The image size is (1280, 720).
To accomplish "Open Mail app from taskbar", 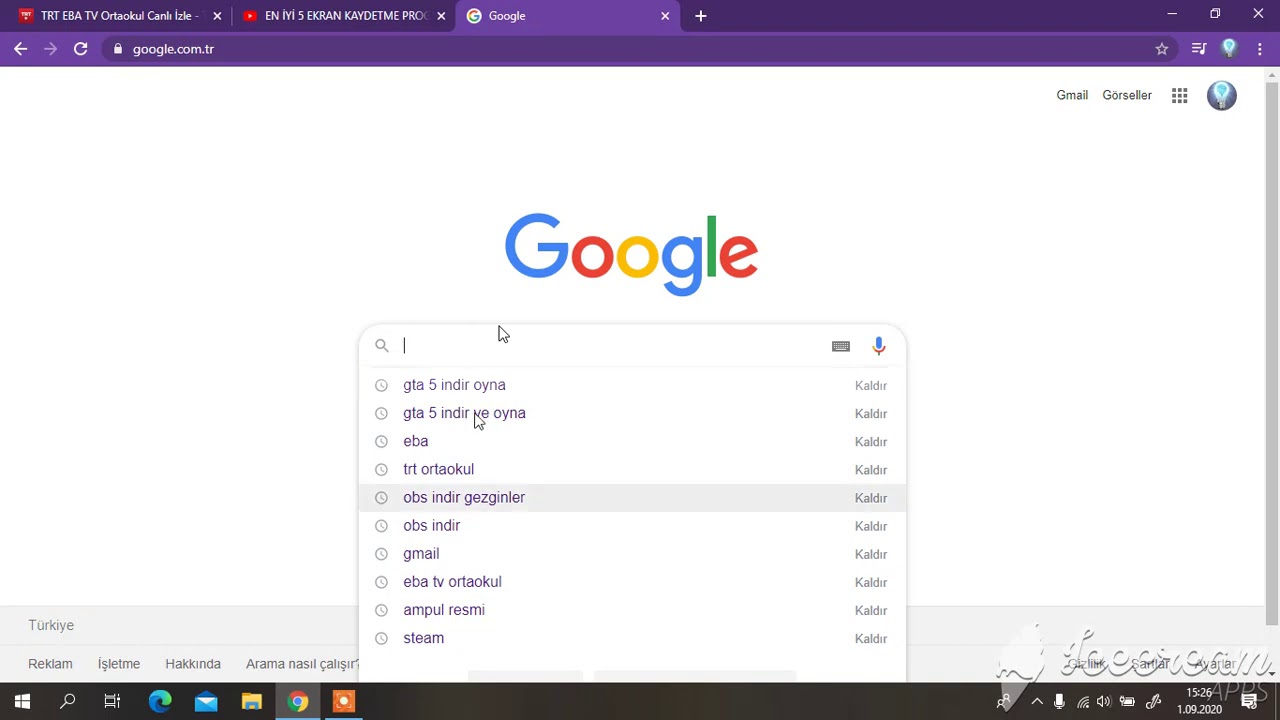I will pyautogui.click(x=206, y=702).
